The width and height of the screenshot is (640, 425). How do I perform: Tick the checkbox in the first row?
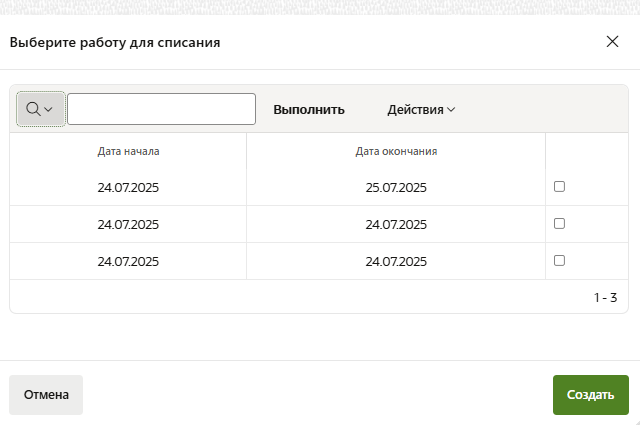[559, 186]
